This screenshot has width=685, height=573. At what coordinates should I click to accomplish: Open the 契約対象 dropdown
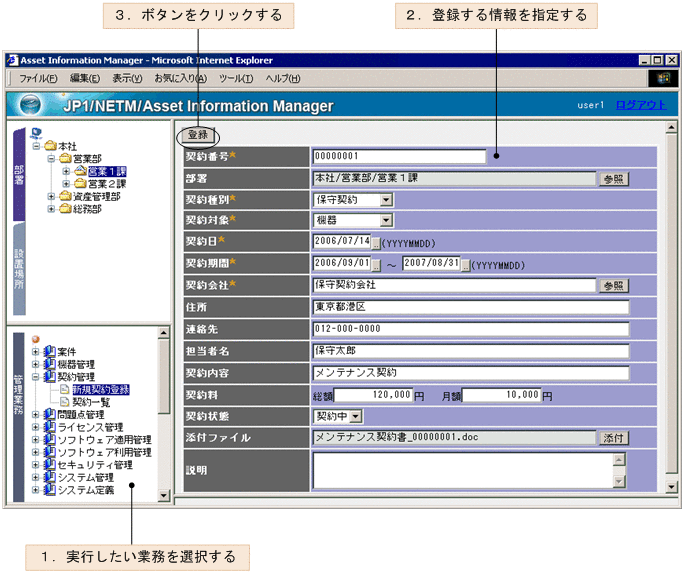pyautogui.click(x=386, y=220)
